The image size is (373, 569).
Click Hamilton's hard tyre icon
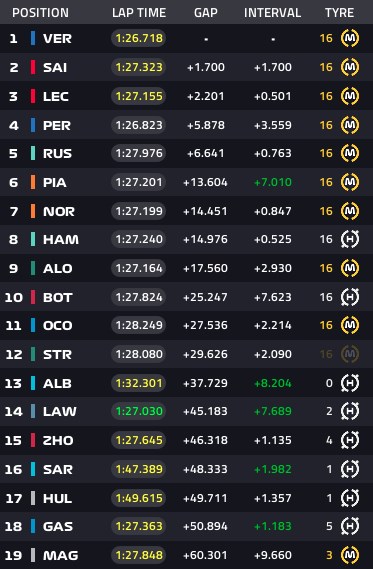coord(350,239)
